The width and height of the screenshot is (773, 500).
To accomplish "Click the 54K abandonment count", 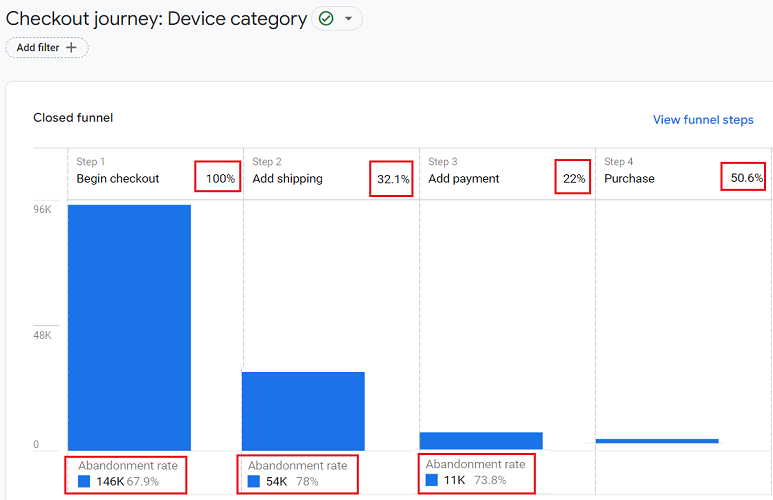I will (277, 481).
